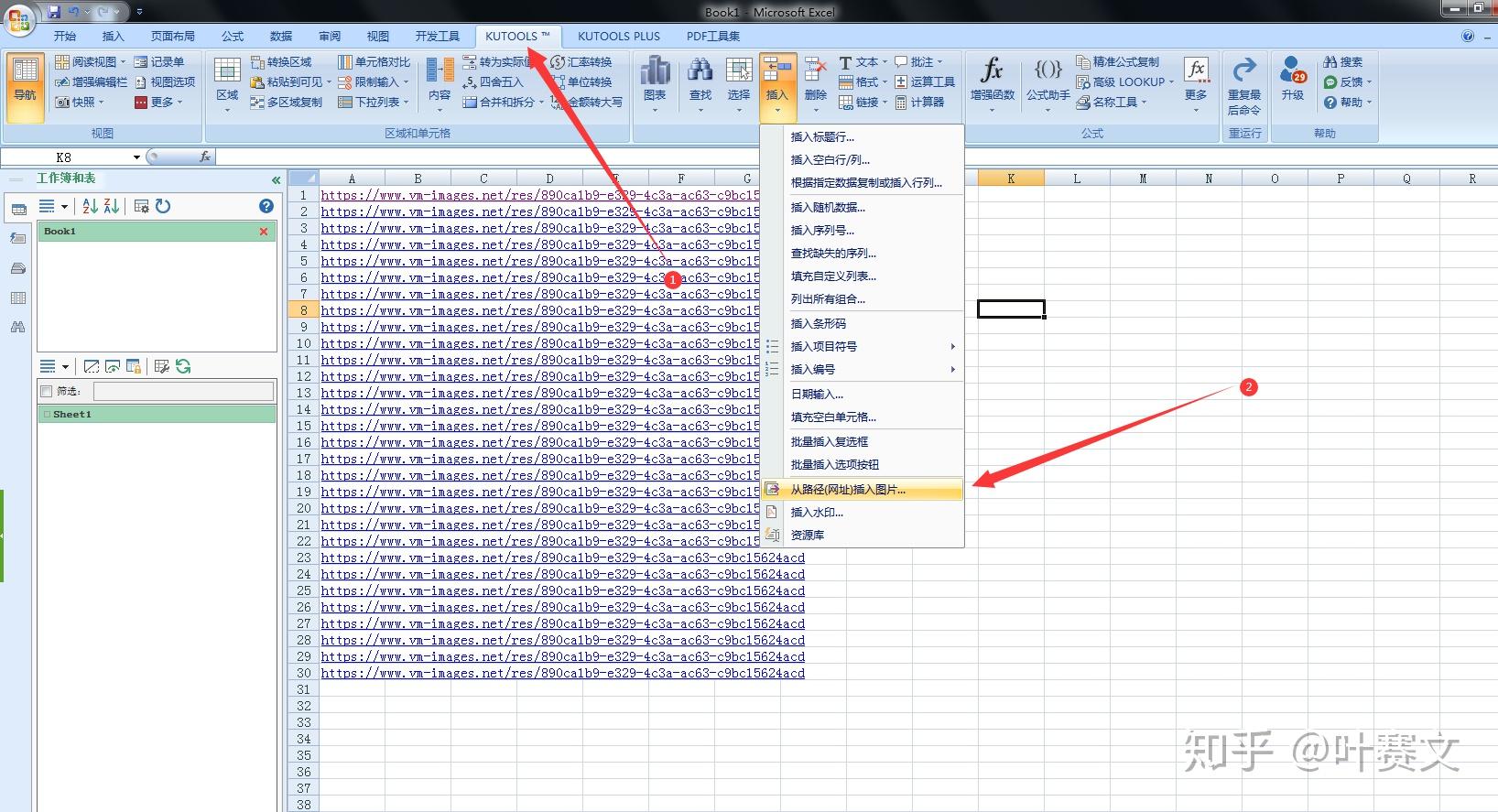Image resolution: width=1498 pixels, height=812 pixels.
Task: Enable the 筛选 filter checkbox
Action: click(x=46, y=391)
